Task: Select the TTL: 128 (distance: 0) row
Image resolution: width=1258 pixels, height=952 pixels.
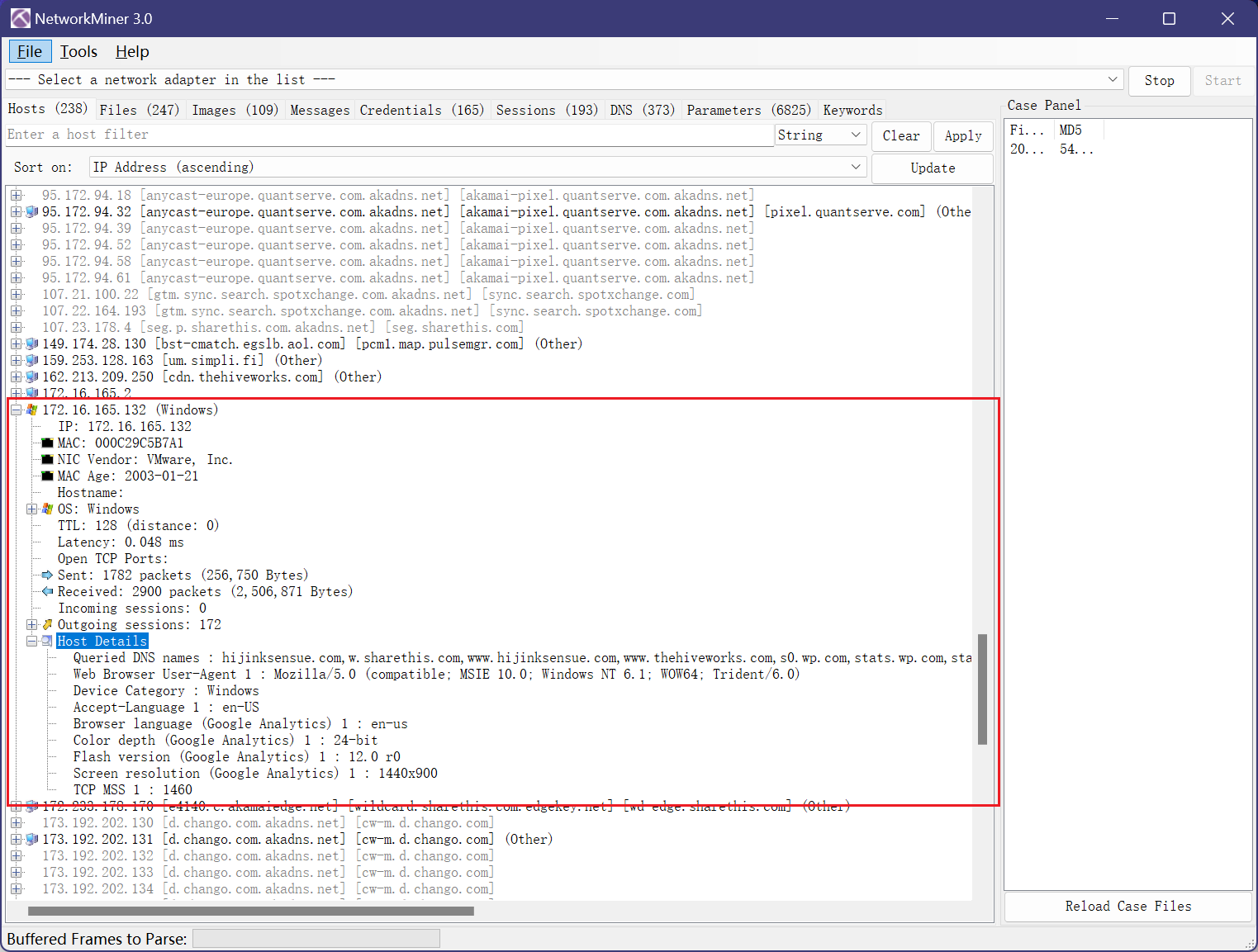Action: (138, 525)
